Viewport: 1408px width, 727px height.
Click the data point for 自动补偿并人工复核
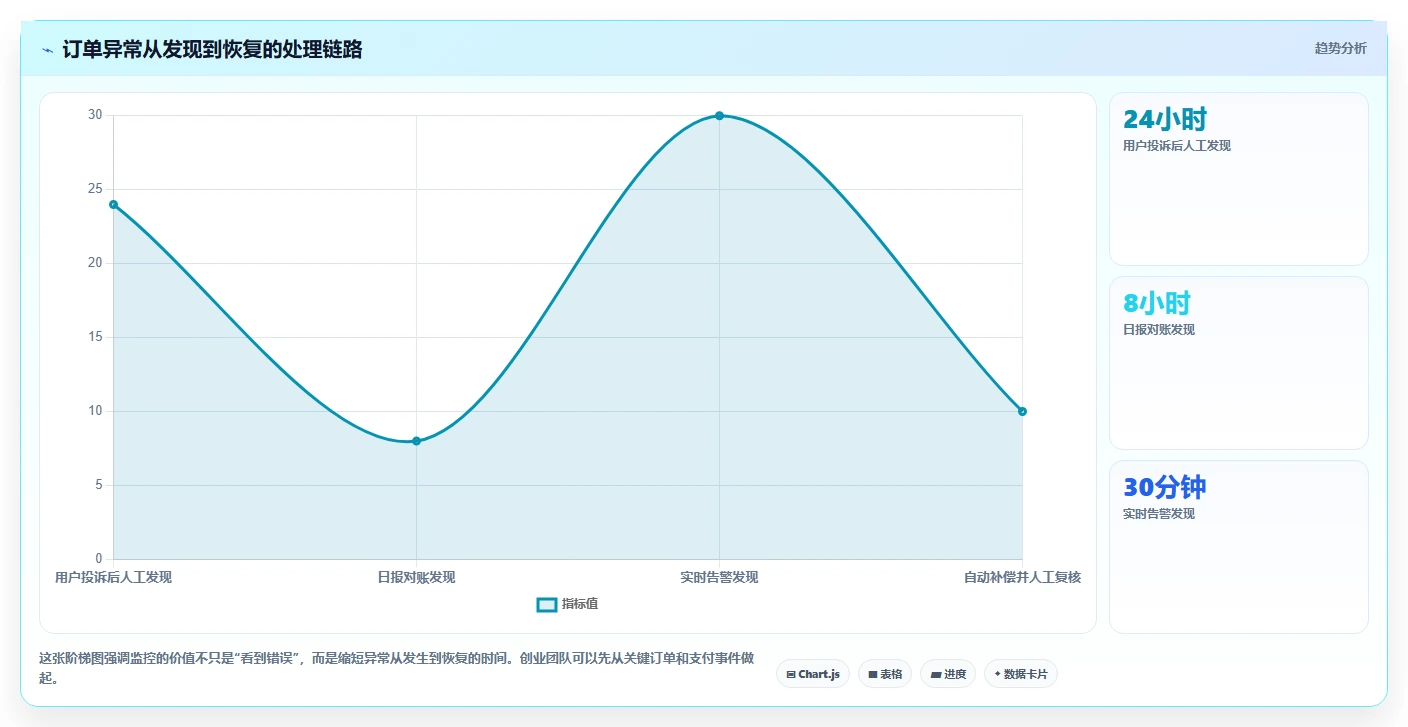[x=1022, y=411]
